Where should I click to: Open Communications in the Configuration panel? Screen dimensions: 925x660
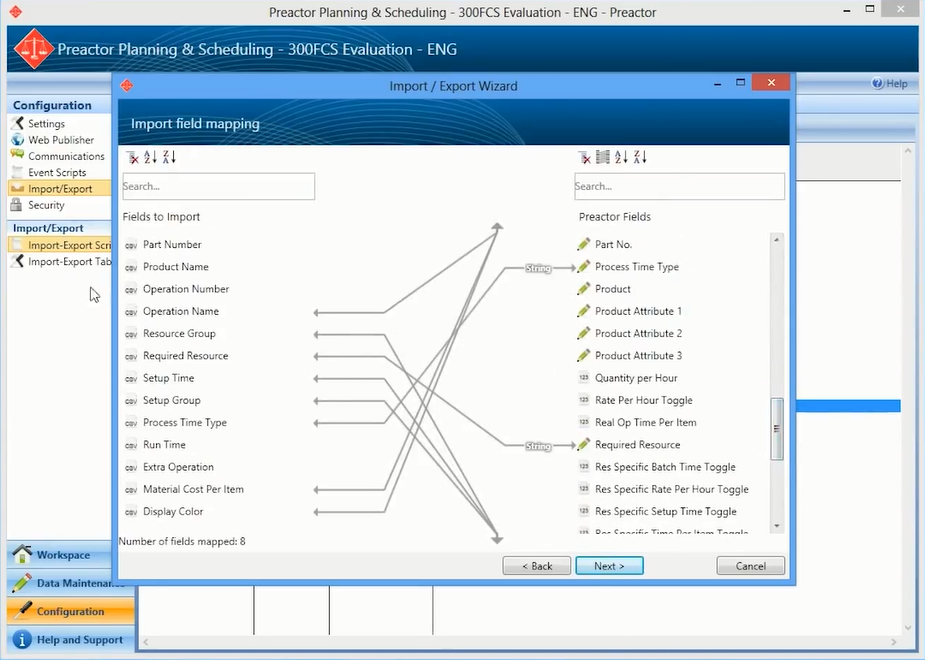coord(66,156)
